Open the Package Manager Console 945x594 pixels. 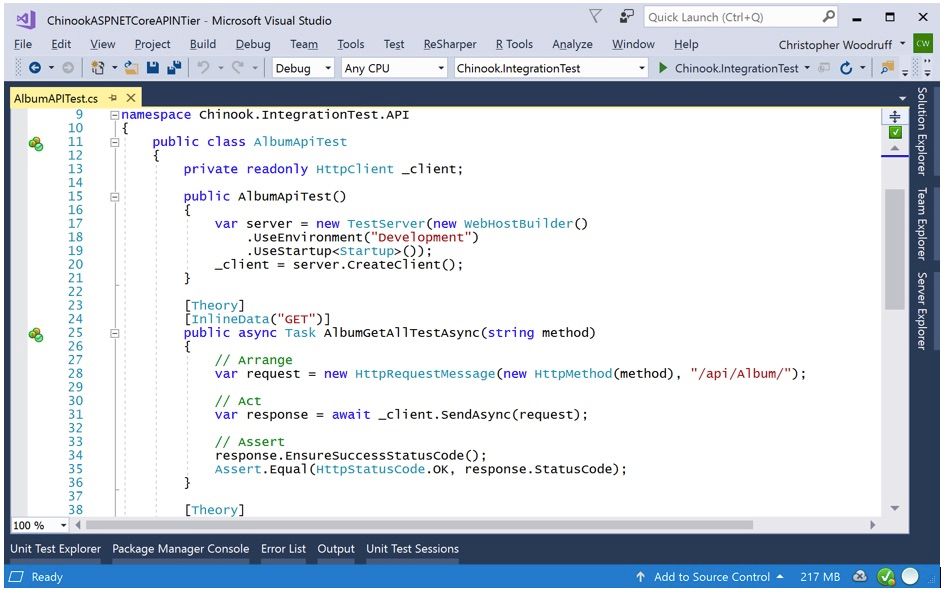click(x=181, y=549)
